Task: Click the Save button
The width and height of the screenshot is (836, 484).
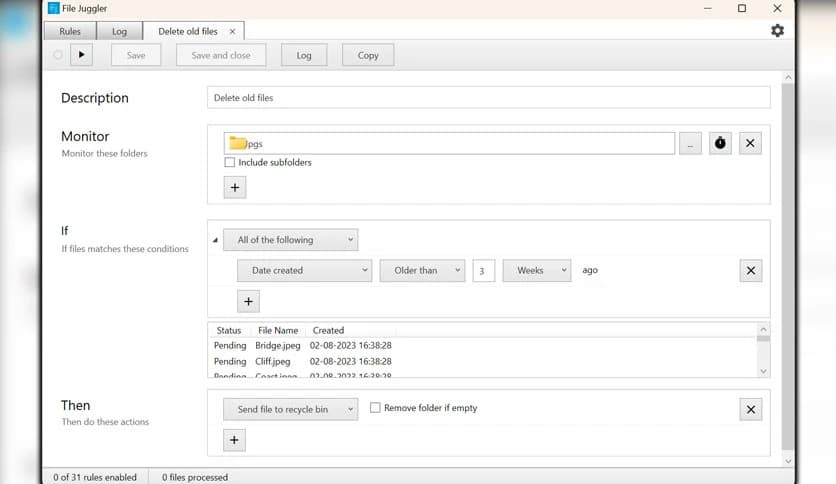Action: click(x=136, y=55)
